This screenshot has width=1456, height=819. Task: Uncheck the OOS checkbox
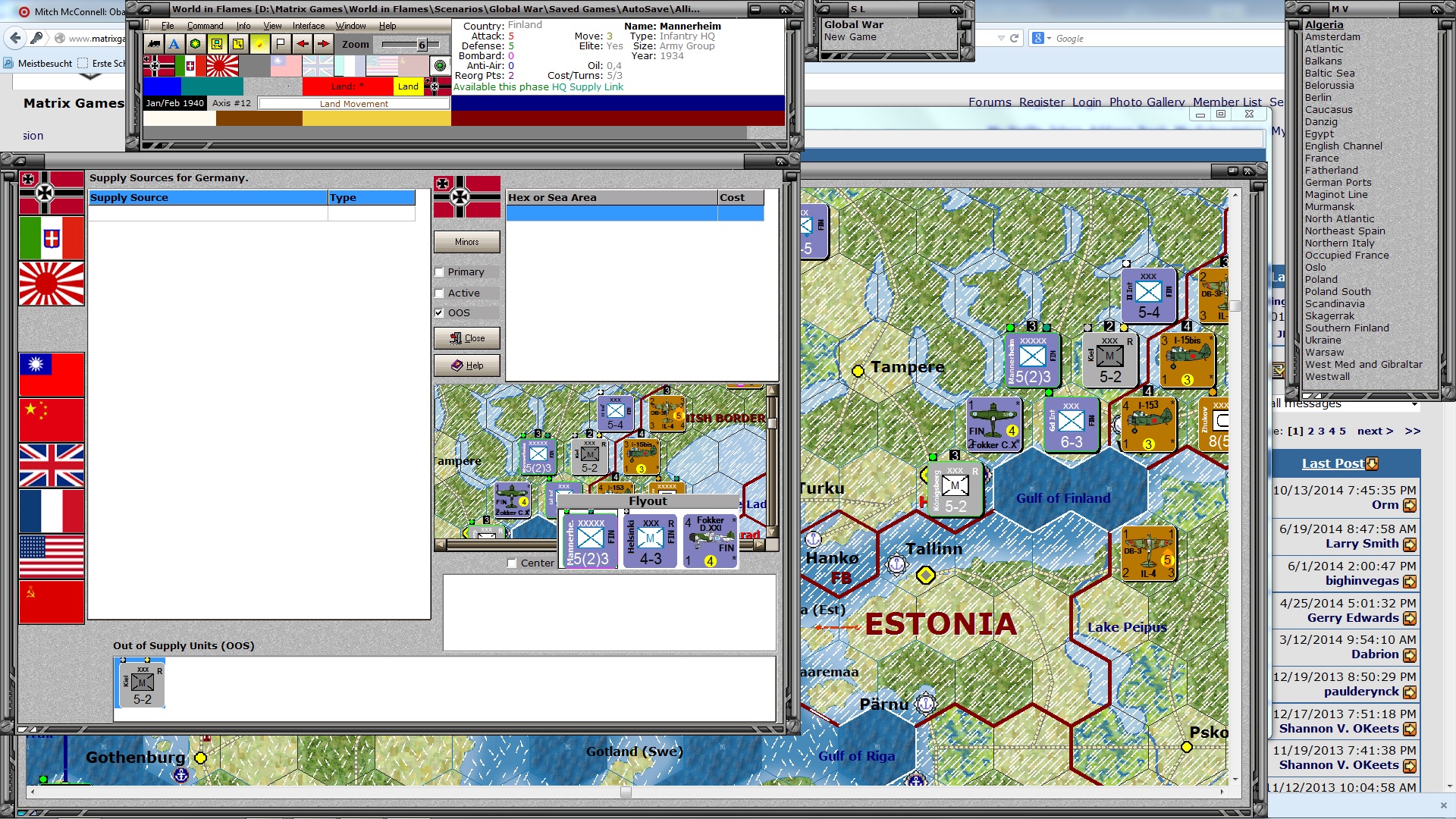439,313
